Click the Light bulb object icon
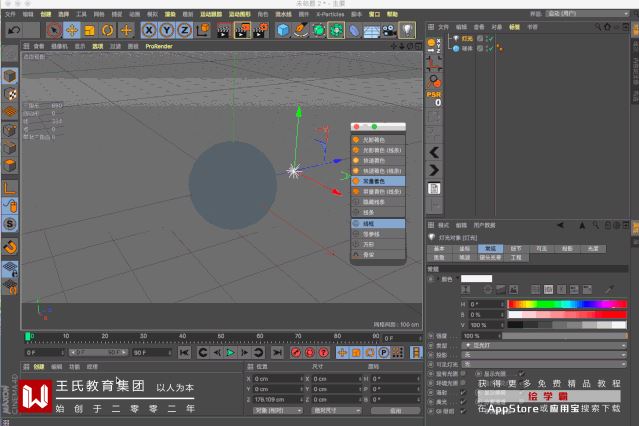This screenshot has height=426, width=639. point(407,31)
